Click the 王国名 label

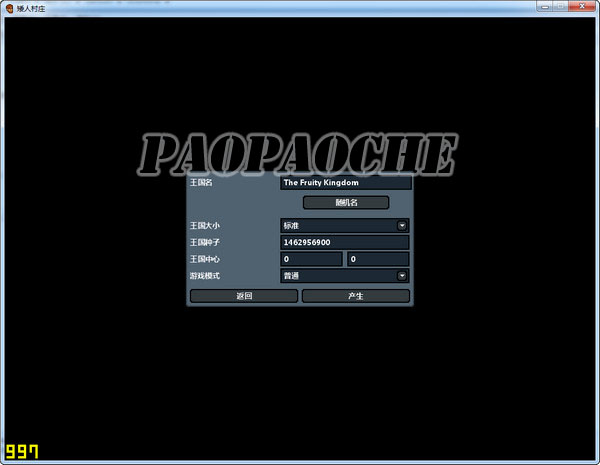click(x=201, y=183)
